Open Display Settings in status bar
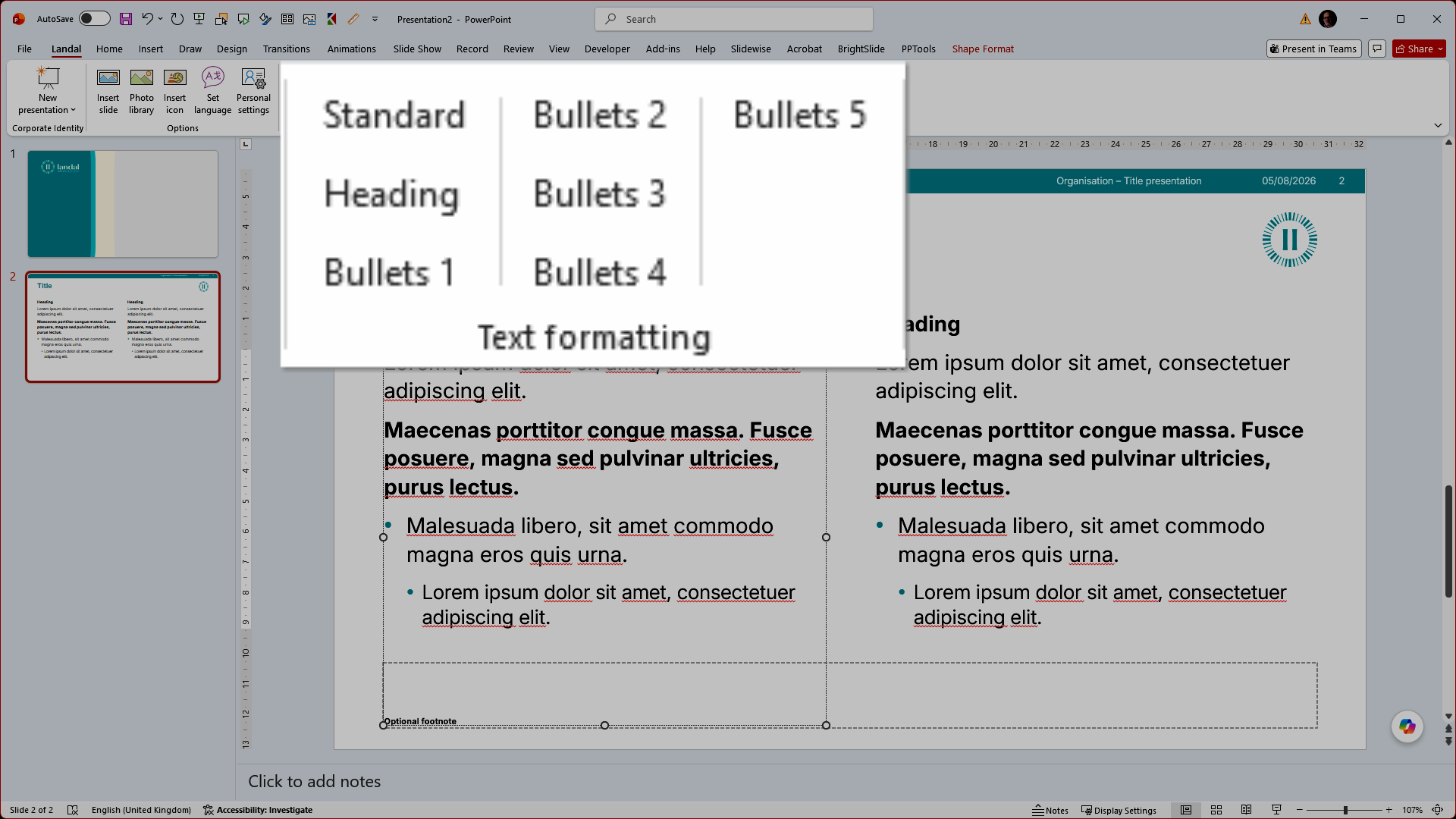This screenshot has height=819, width=1456. (1119, 810)
